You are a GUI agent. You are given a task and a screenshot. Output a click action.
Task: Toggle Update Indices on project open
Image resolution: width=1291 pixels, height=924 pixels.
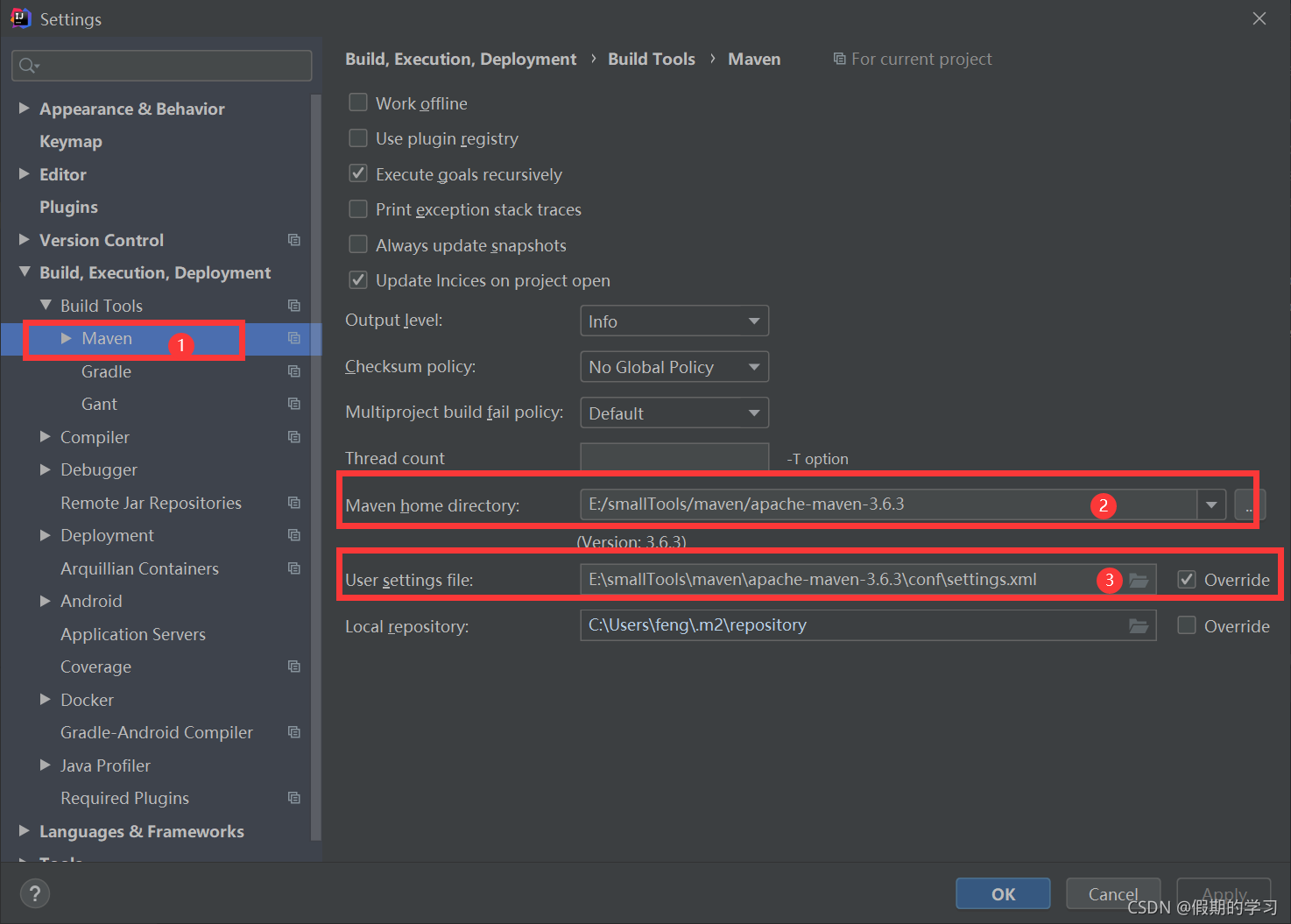click(358, 280)
